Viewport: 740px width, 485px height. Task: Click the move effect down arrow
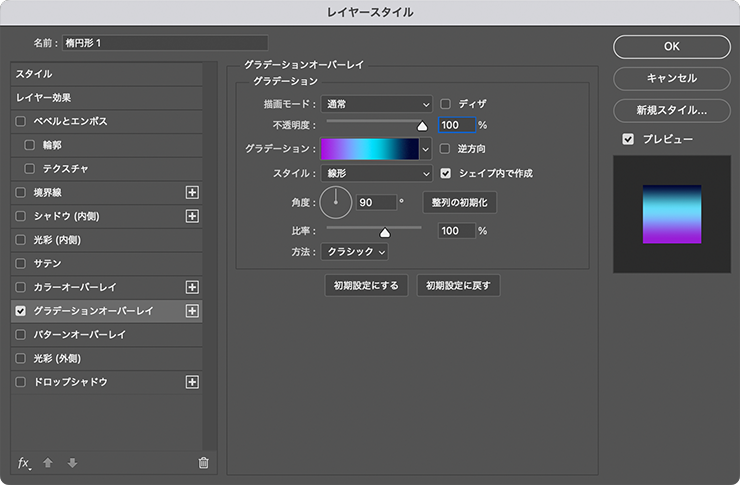[72, 462]
